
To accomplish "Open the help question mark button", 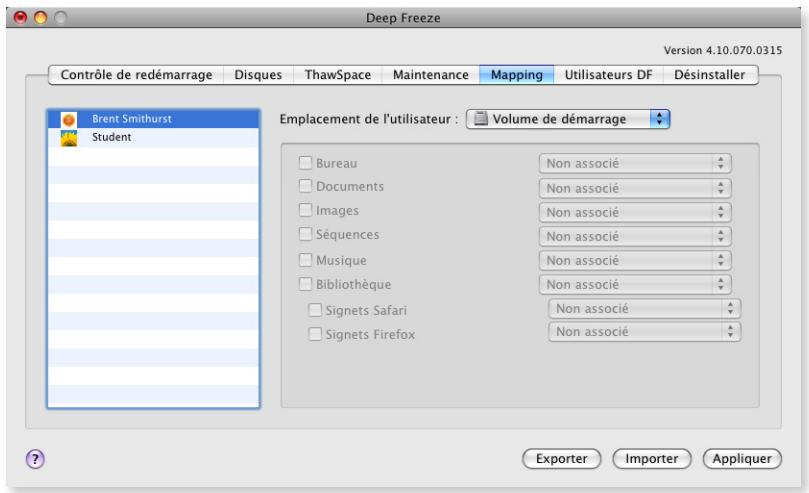I will click(x=35, y=458).
